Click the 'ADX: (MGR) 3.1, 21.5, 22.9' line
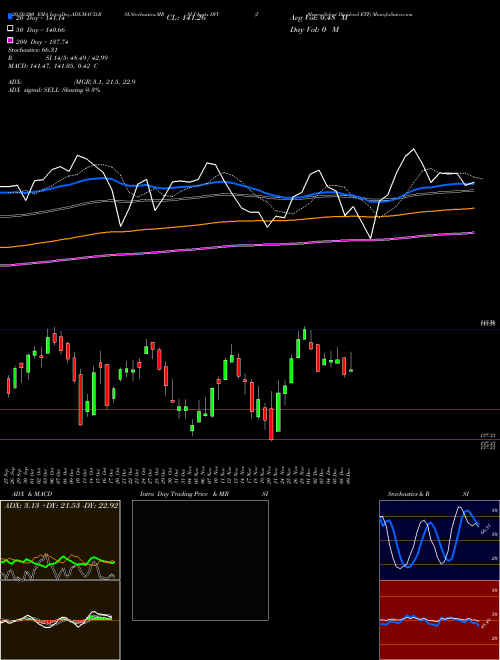This screenshot has height=660, width=500. (x=72, y=82)
